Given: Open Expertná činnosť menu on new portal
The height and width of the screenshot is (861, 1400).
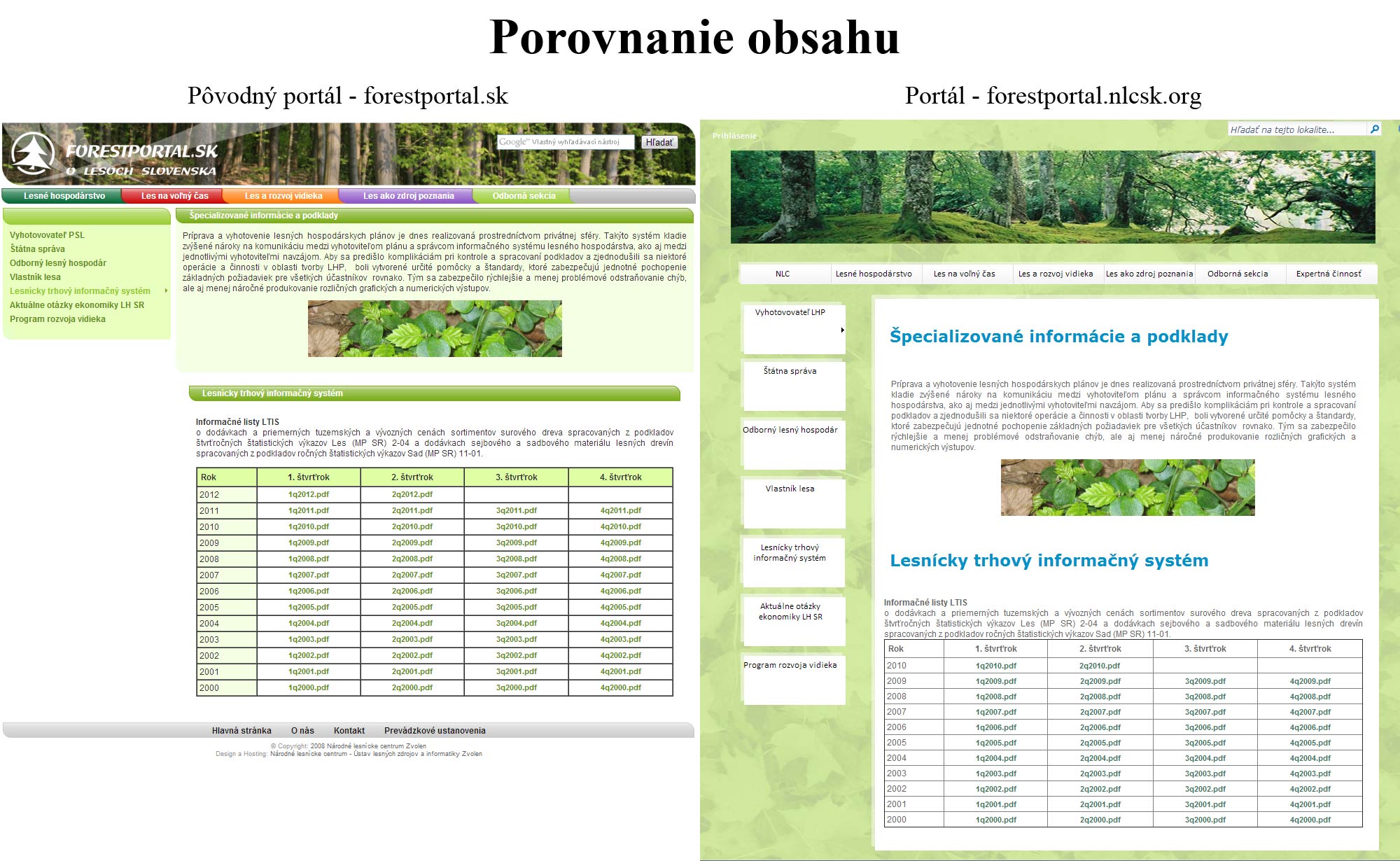Looking at the screenshot, I should (x=1328, y=274).
